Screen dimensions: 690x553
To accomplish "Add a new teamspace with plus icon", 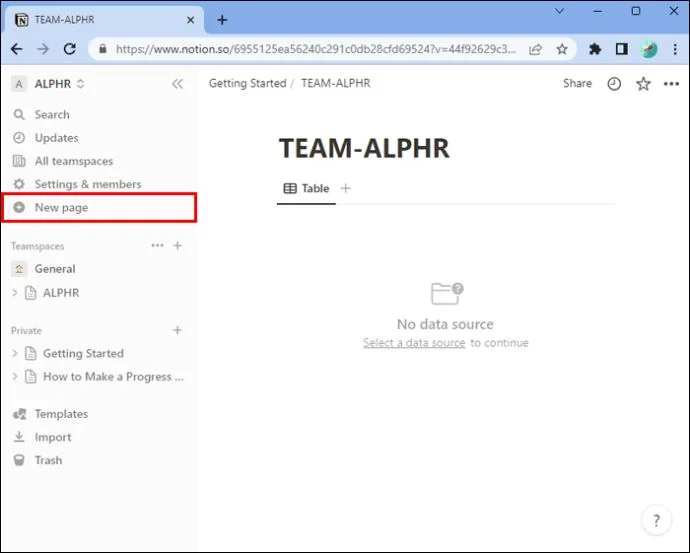I will coord(177,245).
